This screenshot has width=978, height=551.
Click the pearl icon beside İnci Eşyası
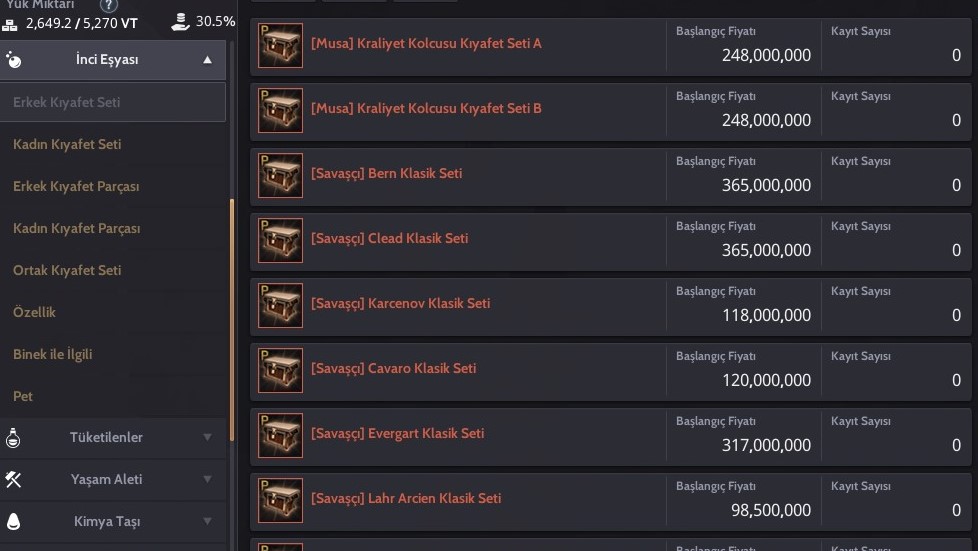13,60
